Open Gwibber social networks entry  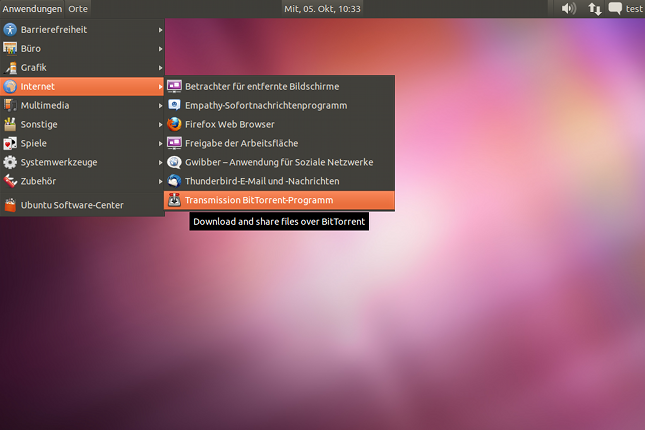[279, 162]
